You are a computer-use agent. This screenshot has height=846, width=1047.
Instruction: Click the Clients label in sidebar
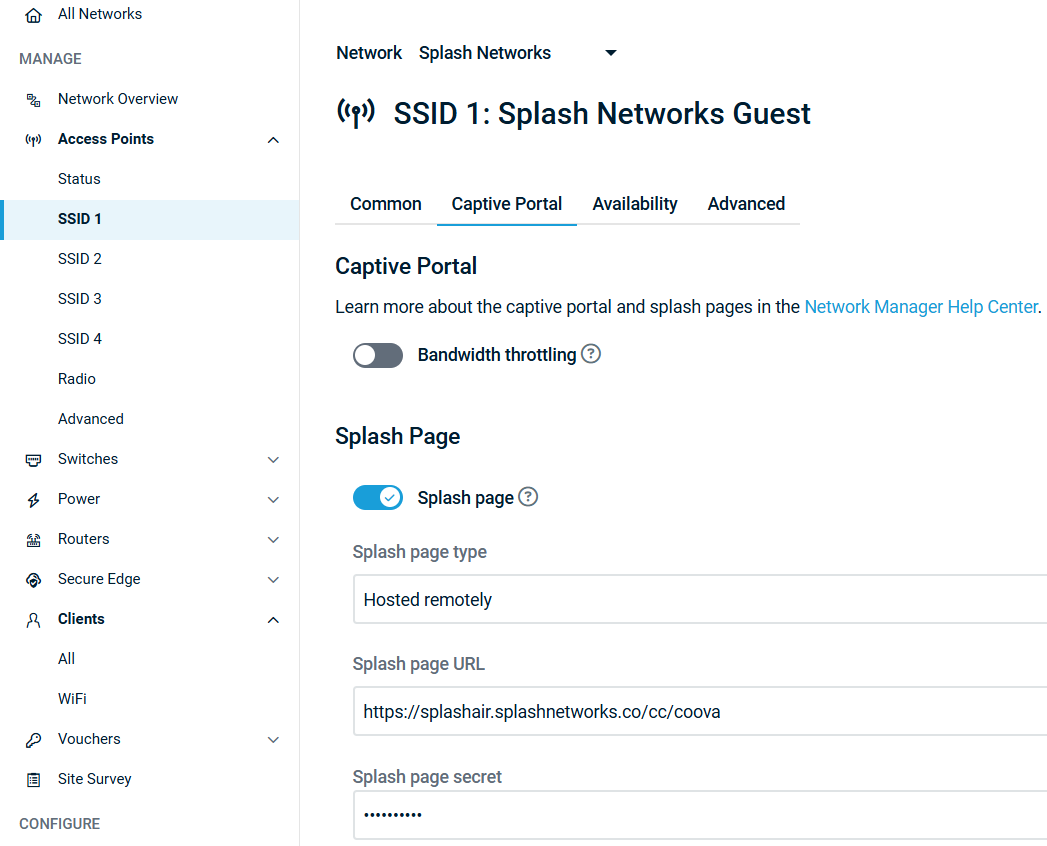(x=81, y=619)
